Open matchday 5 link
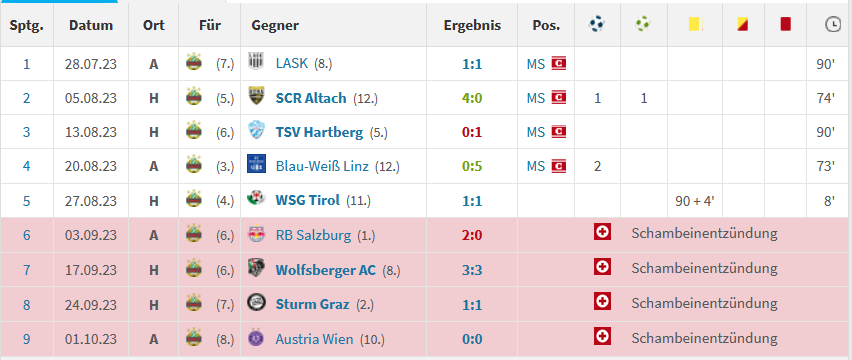852x360 pixels. tap(27, 201)
